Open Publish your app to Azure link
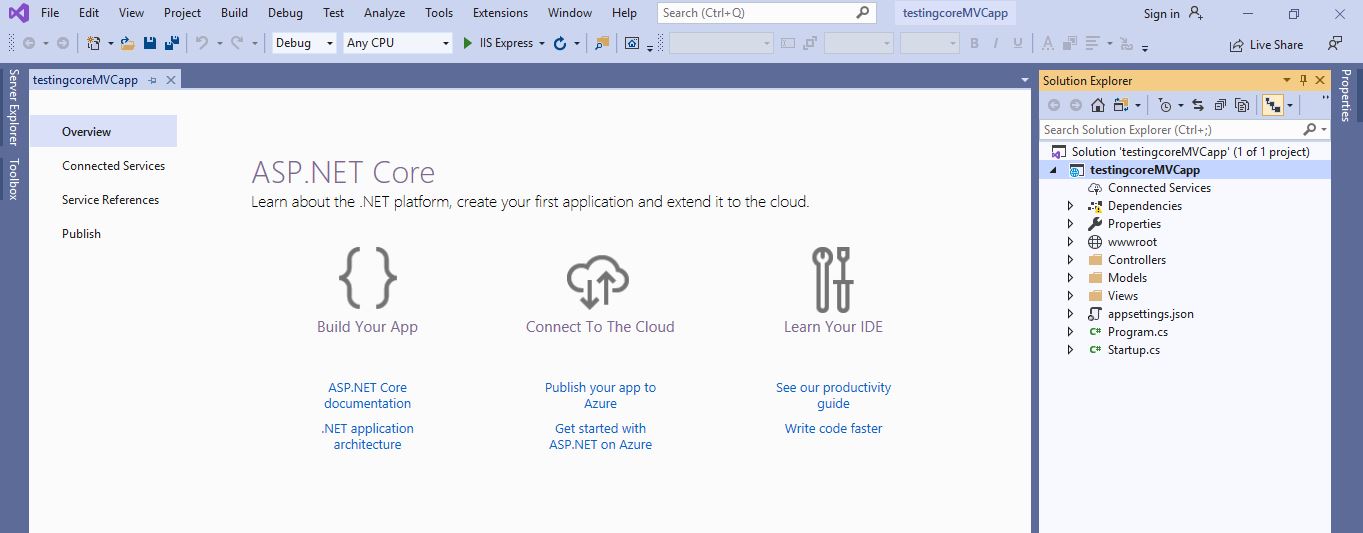 (x=600, y=396)
